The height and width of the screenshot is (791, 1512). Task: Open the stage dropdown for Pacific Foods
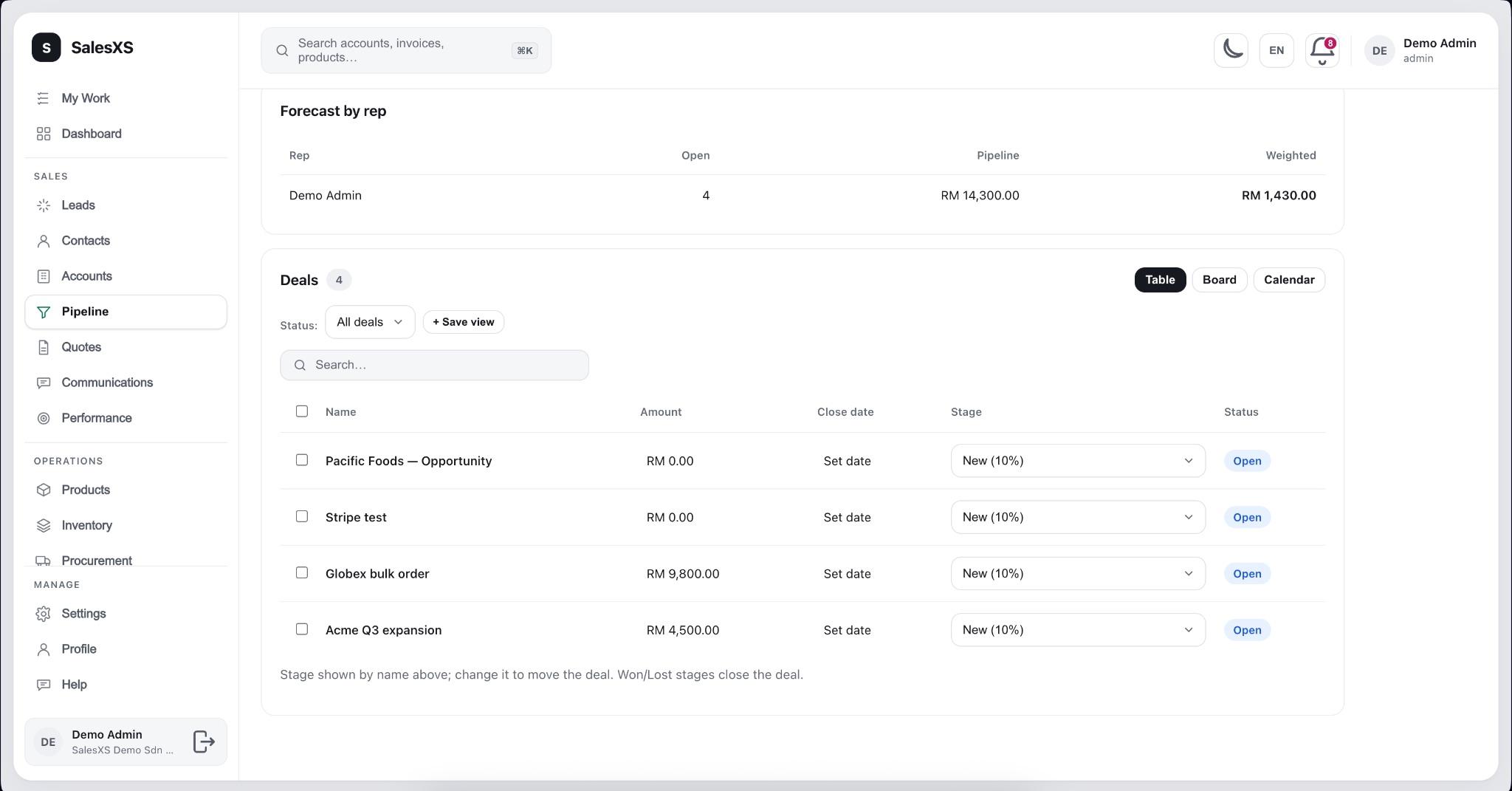(x=1078, y=461)
